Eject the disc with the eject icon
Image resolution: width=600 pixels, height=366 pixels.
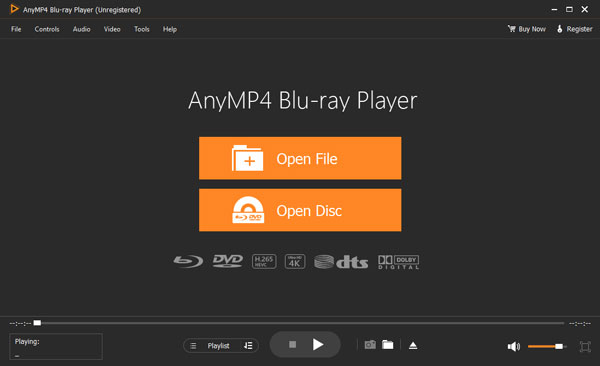coord(413,345)
